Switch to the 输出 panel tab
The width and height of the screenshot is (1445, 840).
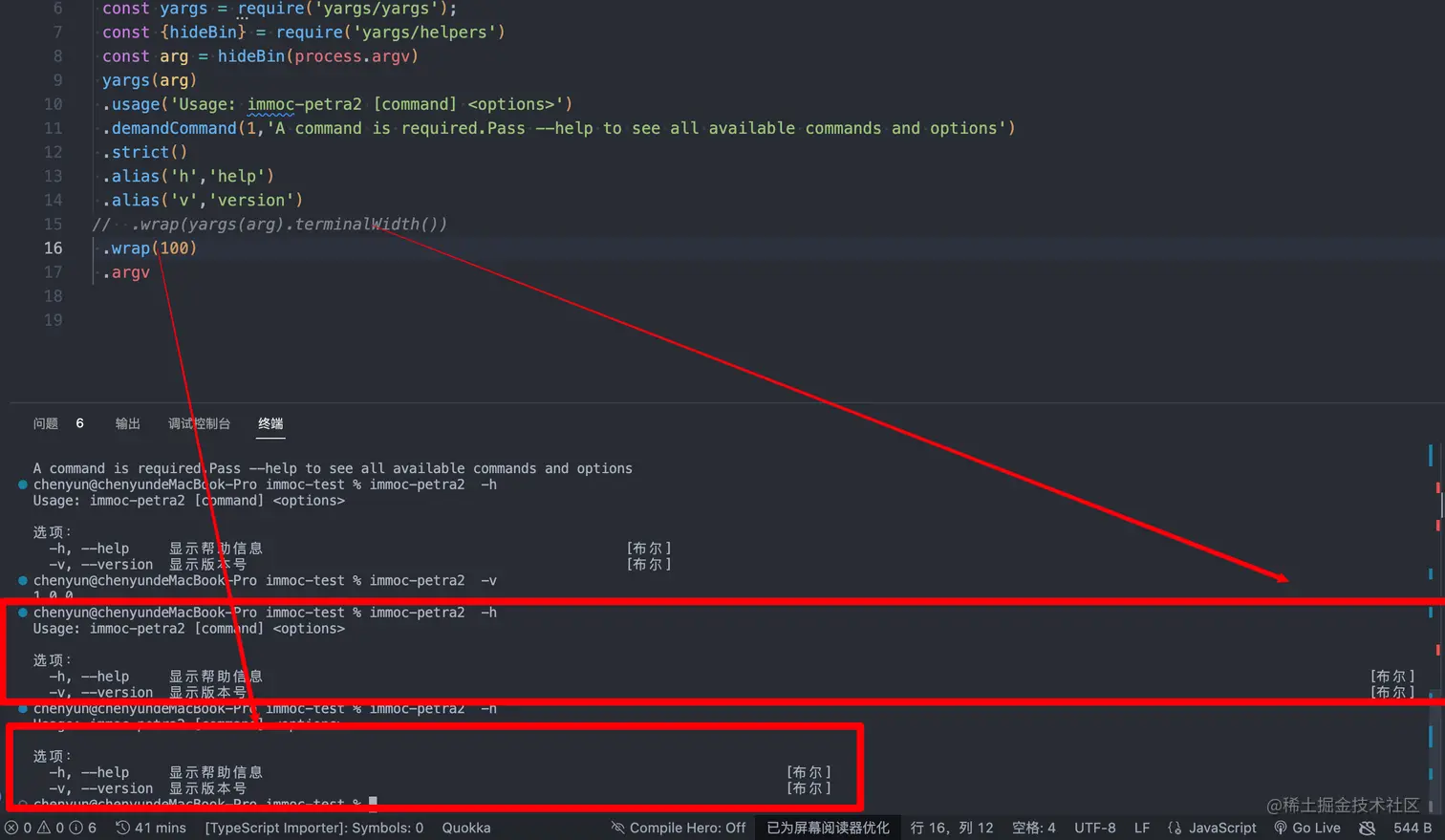128,423
